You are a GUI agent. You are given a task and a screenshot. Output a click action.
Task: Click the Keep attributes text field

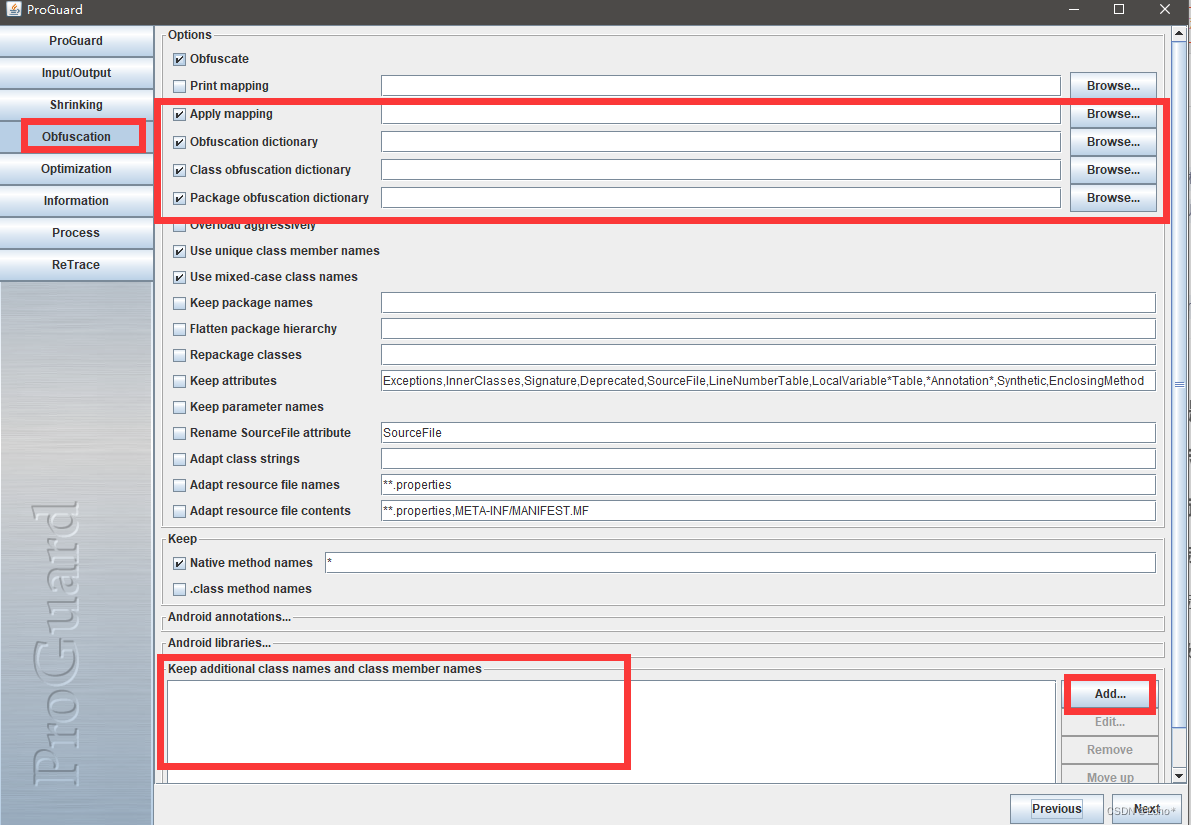(768, 381)
